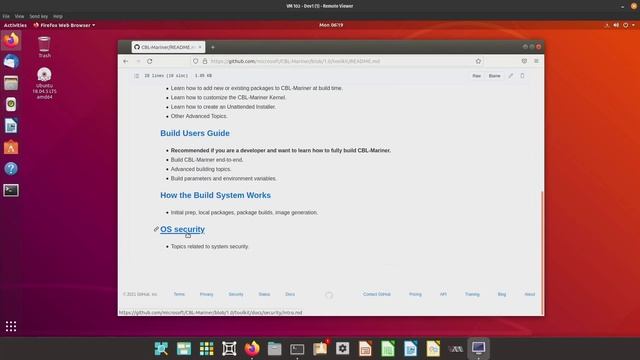Click the clock in Ubuntu top bar
Viewport: 640px width, 360px height.
[x=331, y=25]
